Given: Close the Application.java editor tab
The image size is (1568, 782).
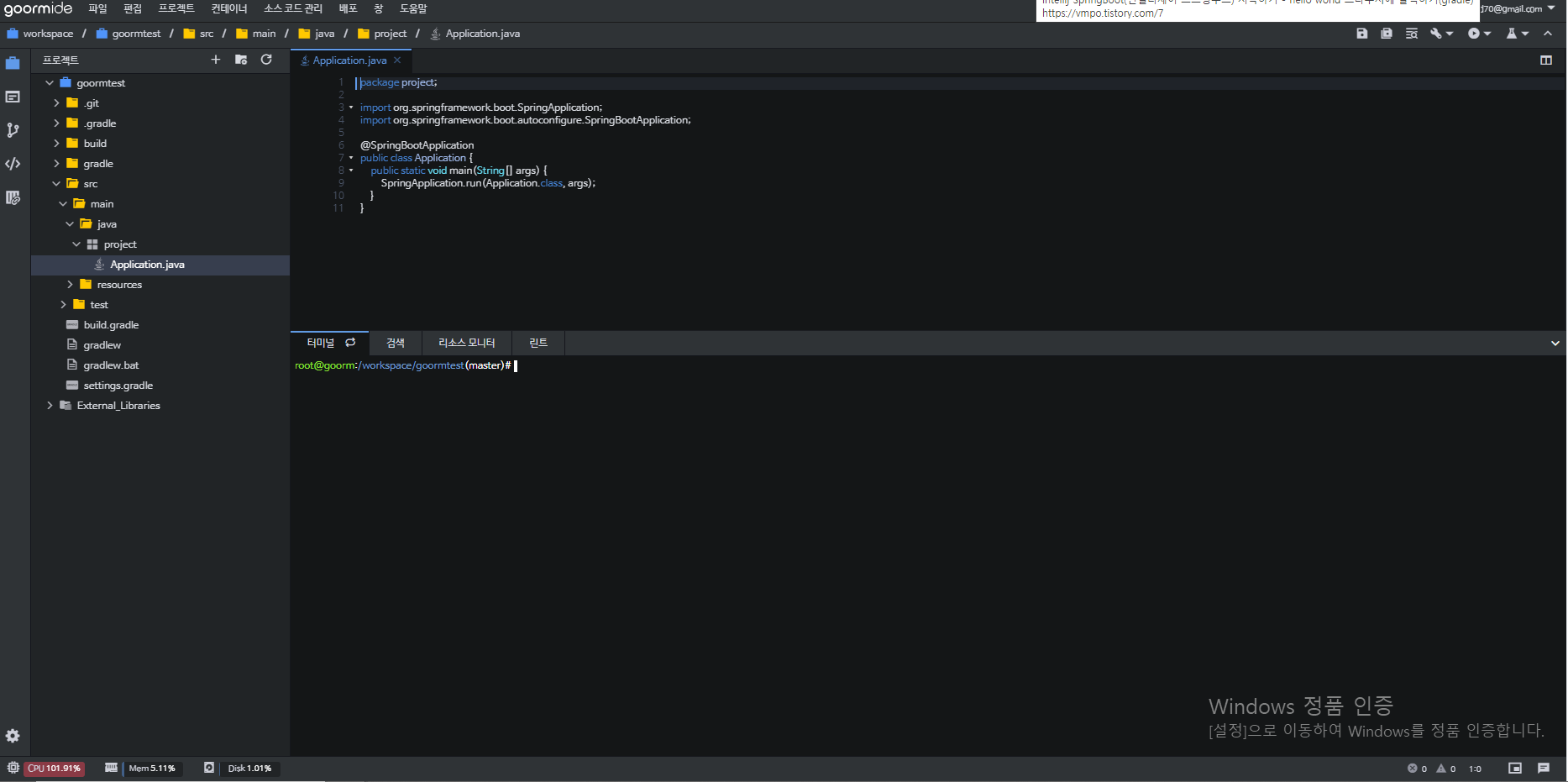Looking at the screenshot, I should coord(397,60).
